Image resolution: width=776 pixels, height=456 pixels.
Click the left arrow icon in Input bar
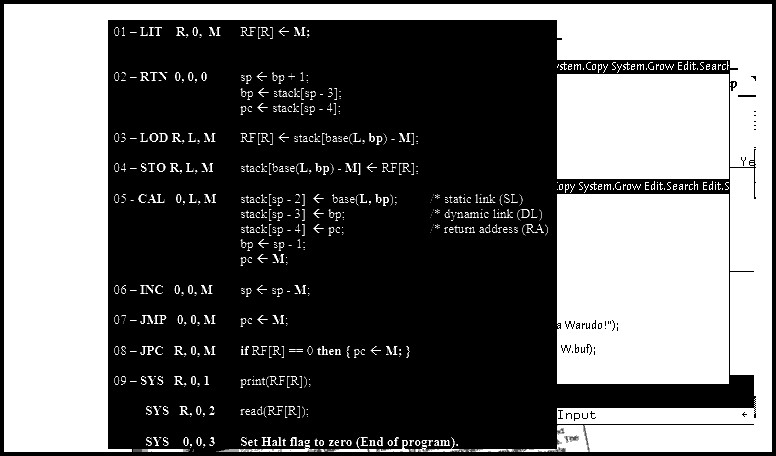point(746,414)
